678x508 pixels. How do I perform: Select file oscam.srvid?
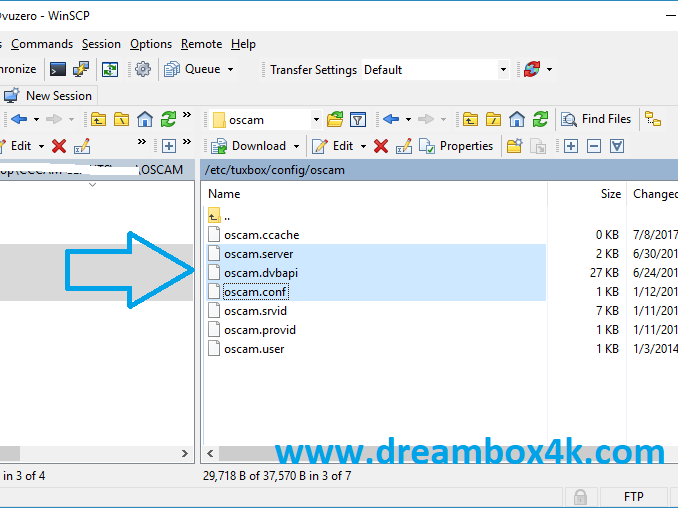point(255,311)
